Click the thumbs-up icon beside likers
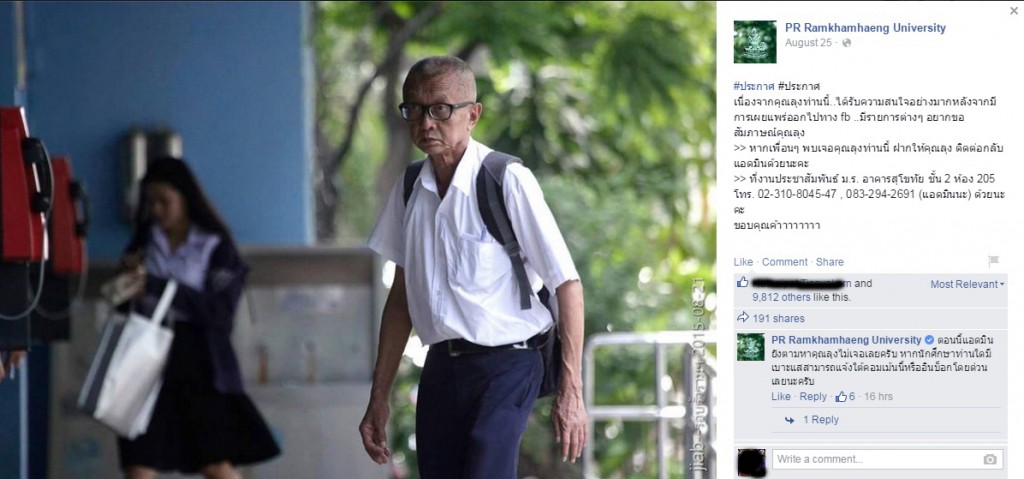This screenshot has width=1024, height=479. coord(743,283)
